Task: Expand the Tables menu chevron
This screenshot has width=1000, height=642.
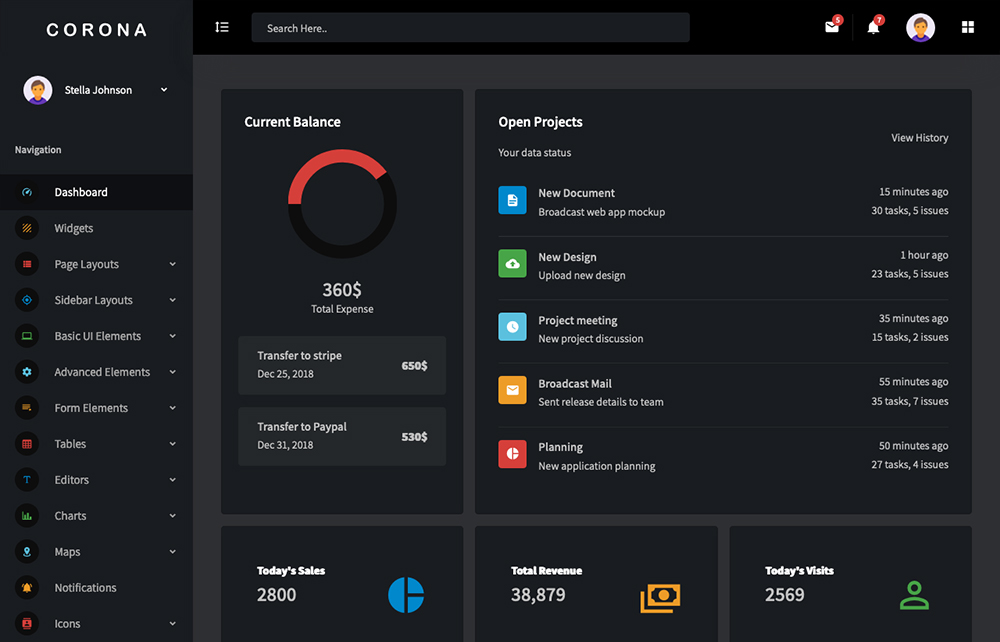Action: (172, 444)
